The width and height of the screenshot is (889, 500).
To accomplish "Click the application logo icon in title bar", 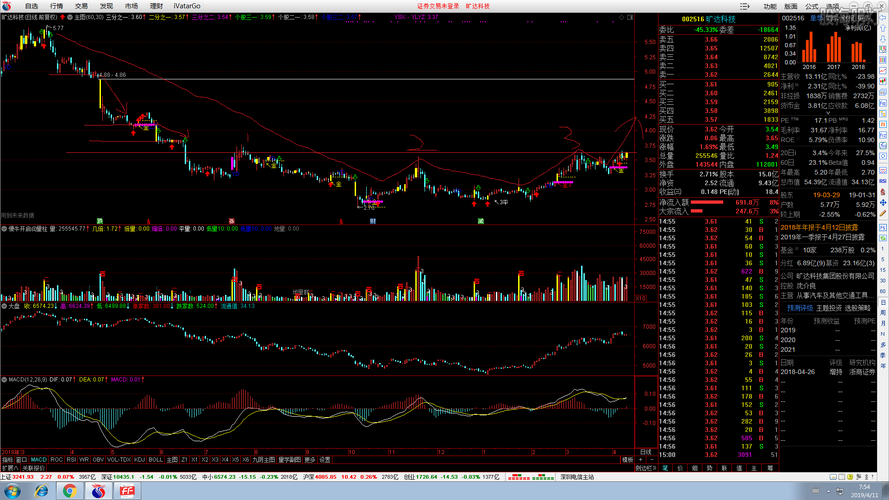I will [6, 6].
